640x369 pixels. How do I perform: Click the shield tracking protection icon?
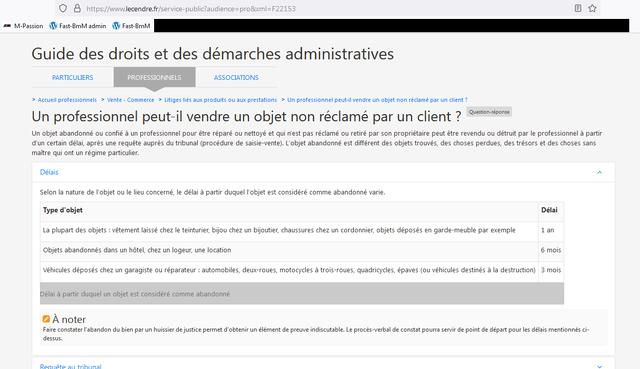[63, 8]
